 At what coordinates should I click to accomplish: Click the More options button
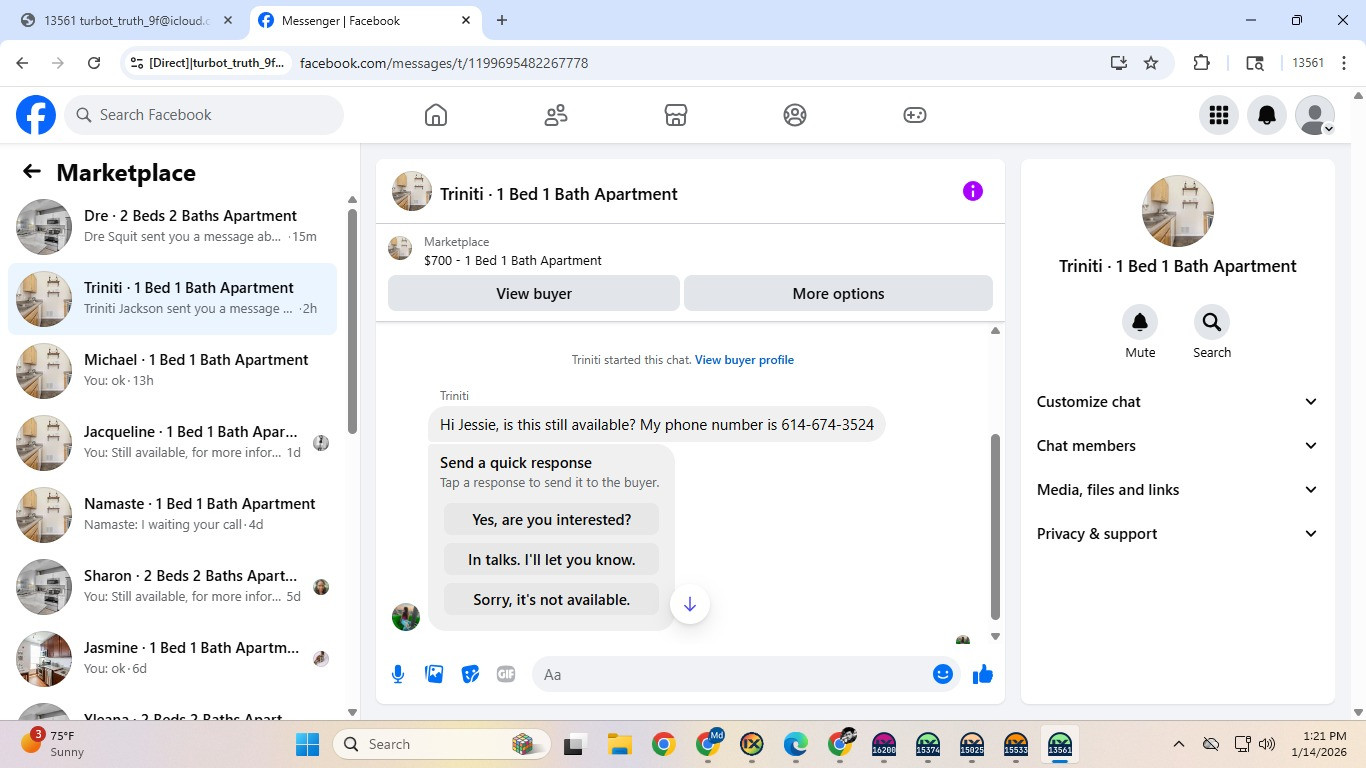click(838, 294)
